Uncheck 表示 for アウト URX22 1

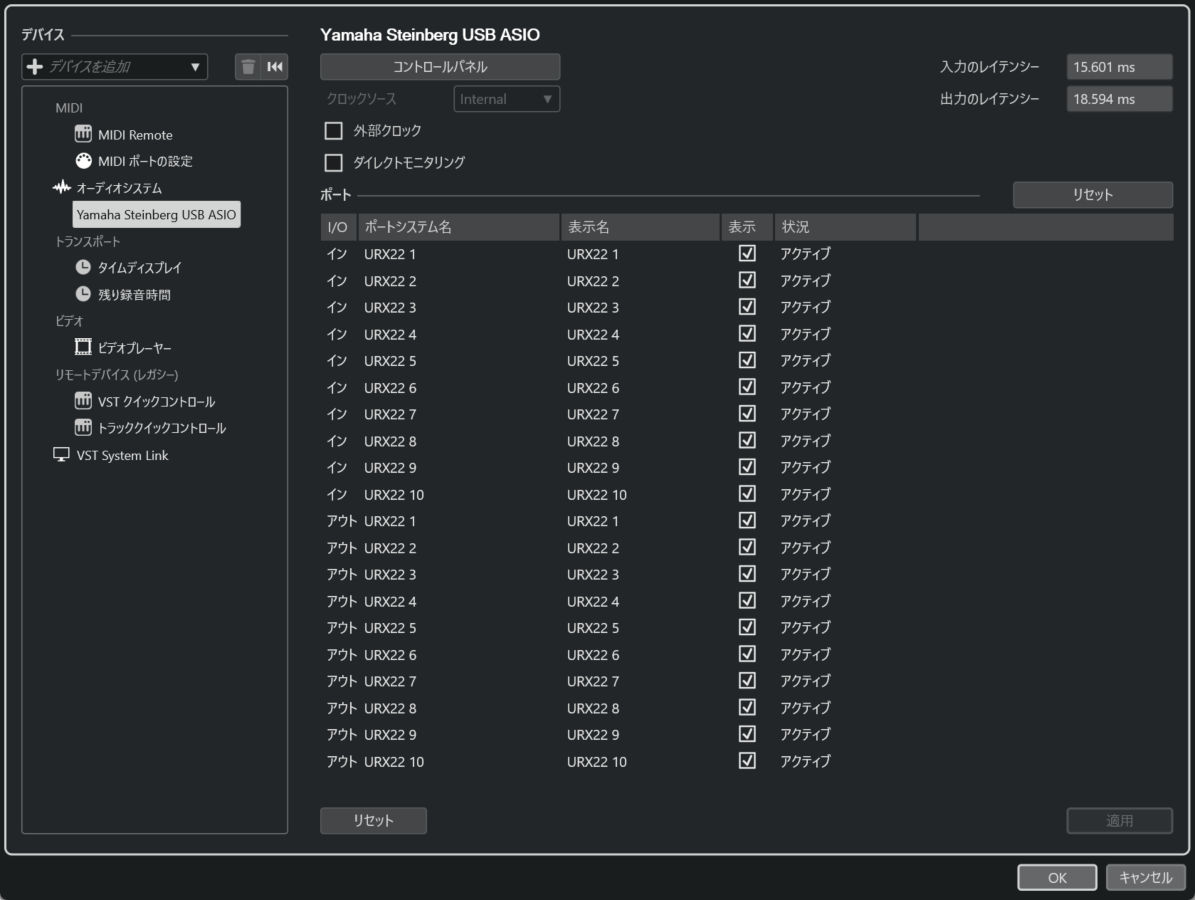pyautogui.click(x=748, y=520)
